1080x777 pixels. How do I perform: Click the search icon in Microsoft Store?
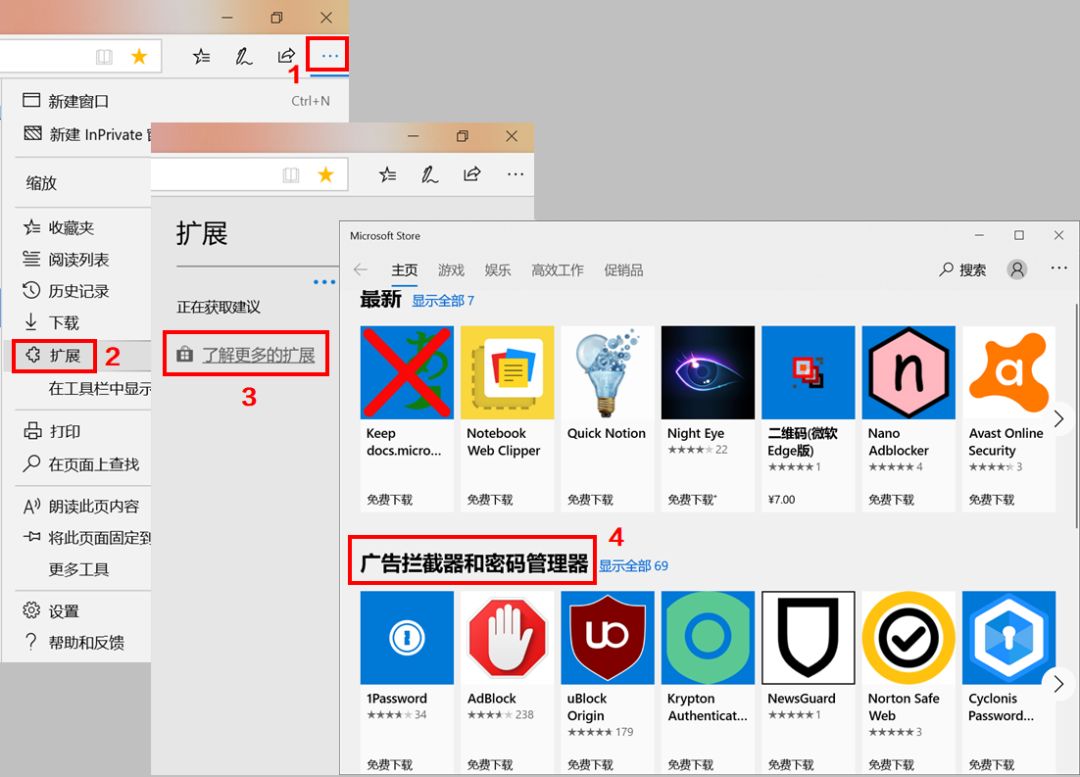[x=945, y=268]
